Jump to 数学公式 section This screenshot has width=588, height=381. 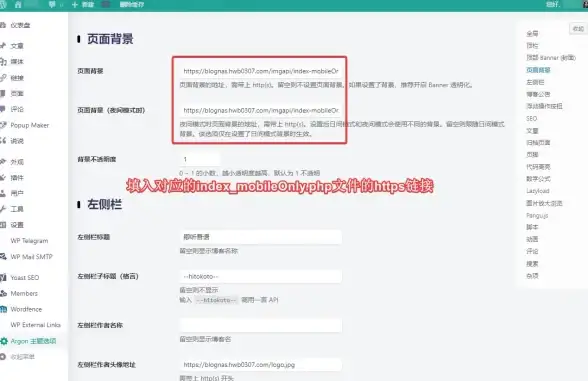[538, 178]
